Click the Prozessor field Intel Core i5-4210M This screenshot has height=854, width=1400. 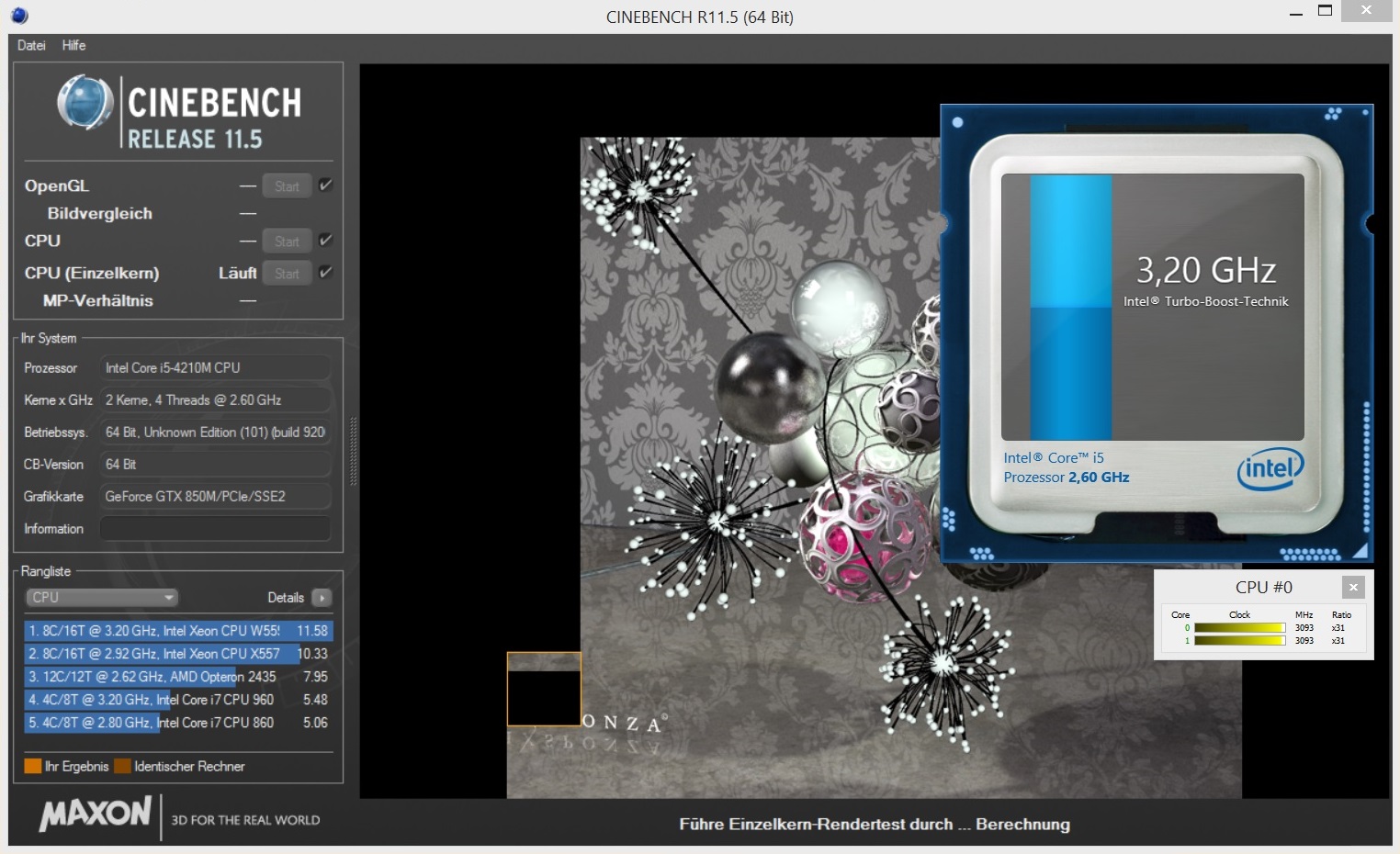pos(215,367)
